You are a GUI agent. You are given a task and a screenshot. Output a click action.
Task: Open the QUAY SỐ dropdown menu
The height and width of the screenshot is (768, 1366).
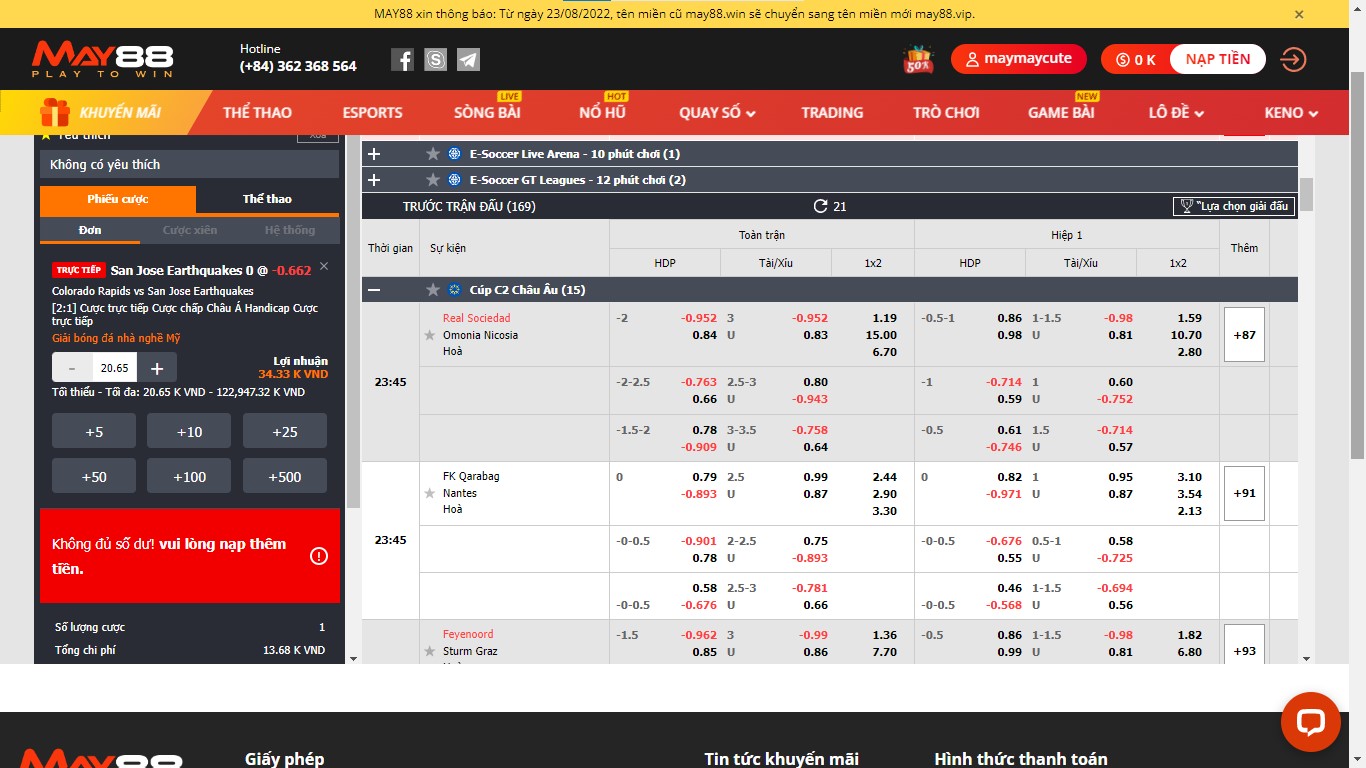[x=717, y=113]
